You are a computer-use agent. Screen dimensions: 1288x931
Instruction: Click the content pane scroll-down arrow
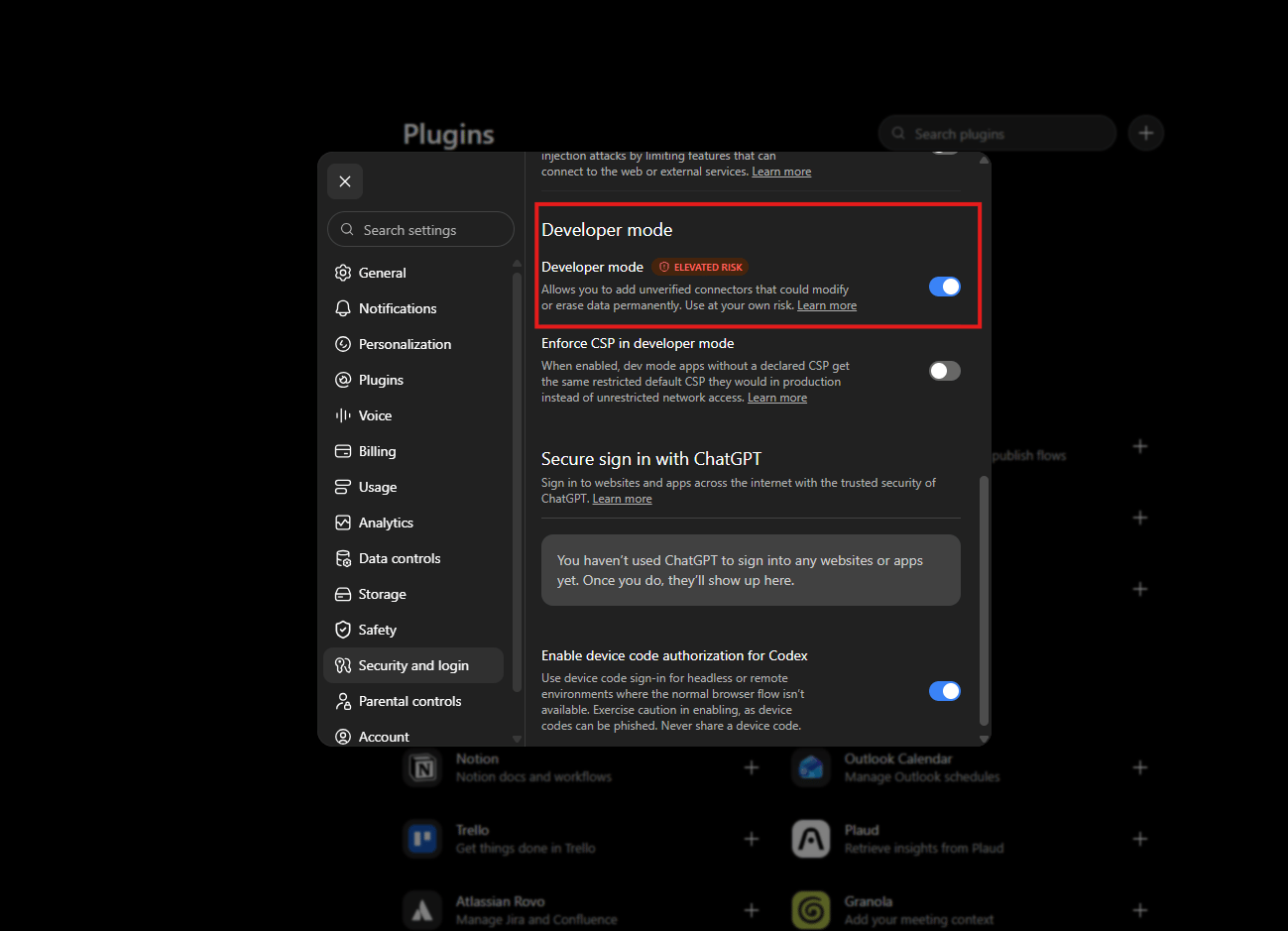(x=984, y=739)
